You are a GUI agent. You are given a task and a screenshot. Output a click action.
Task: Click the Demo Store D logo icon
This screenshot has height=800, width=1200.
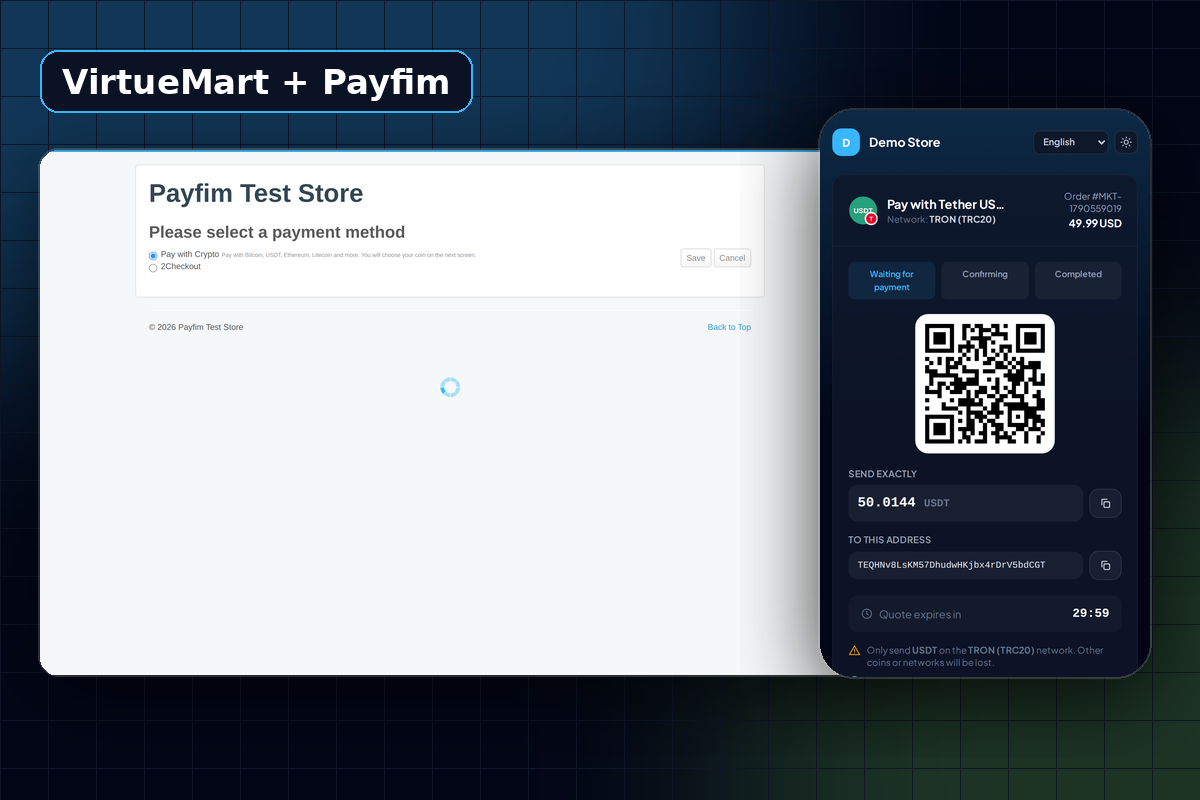(846, 142)
